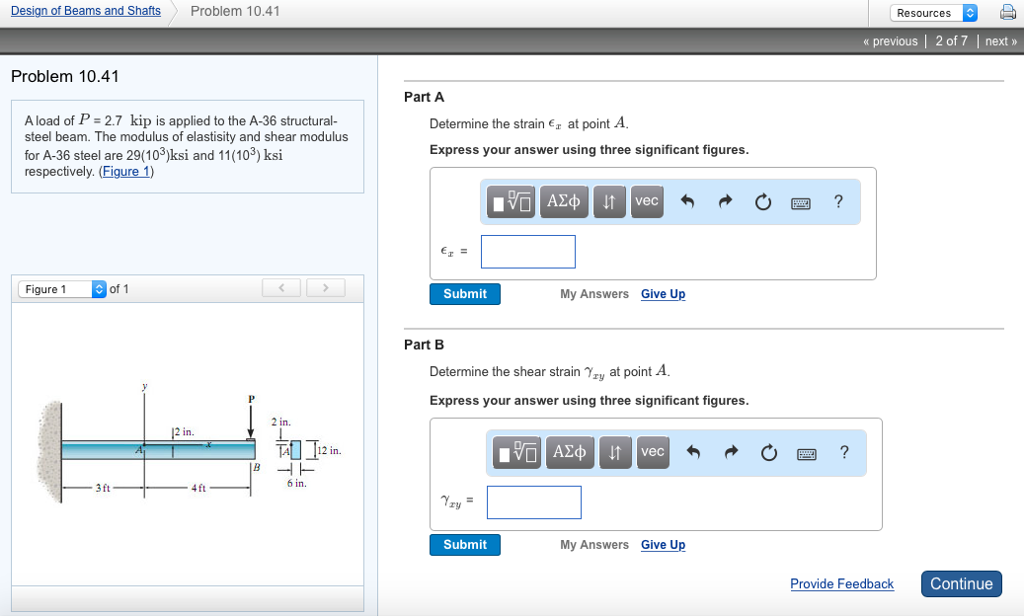
Task: Click subscript/superscript arrows button in Part A
Action: coord(609,201)
